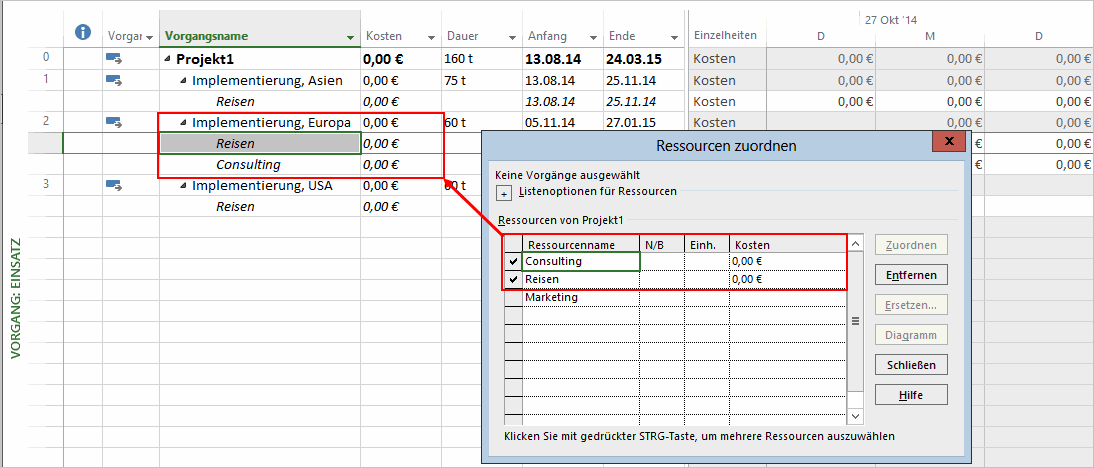Close the Ressourcen zuordnen dialog

[x=948, y=142]
